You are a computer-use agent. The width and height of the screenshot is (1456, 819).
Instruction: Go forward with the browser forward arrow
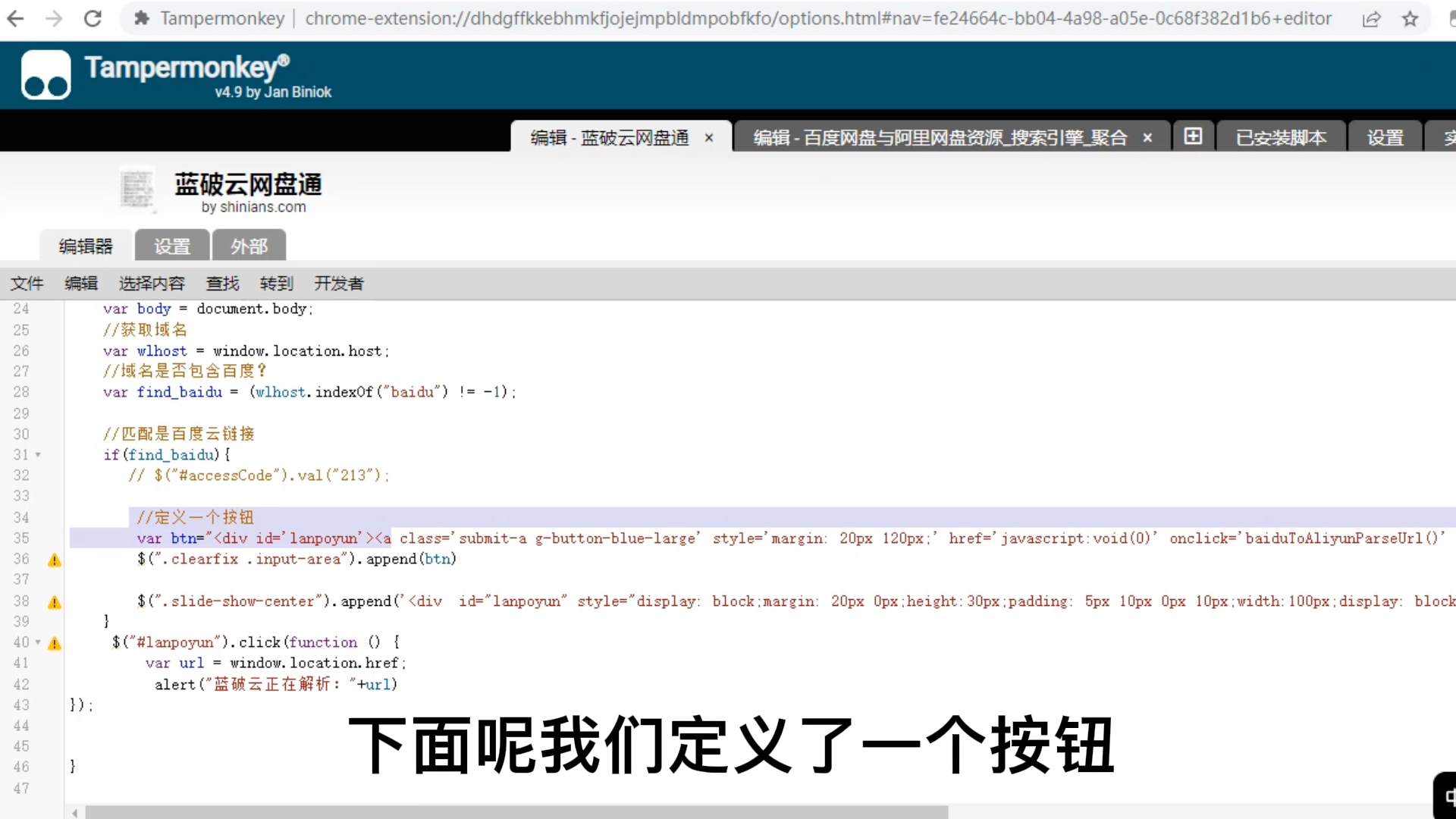pyautogui.click(x=54, y=18)
